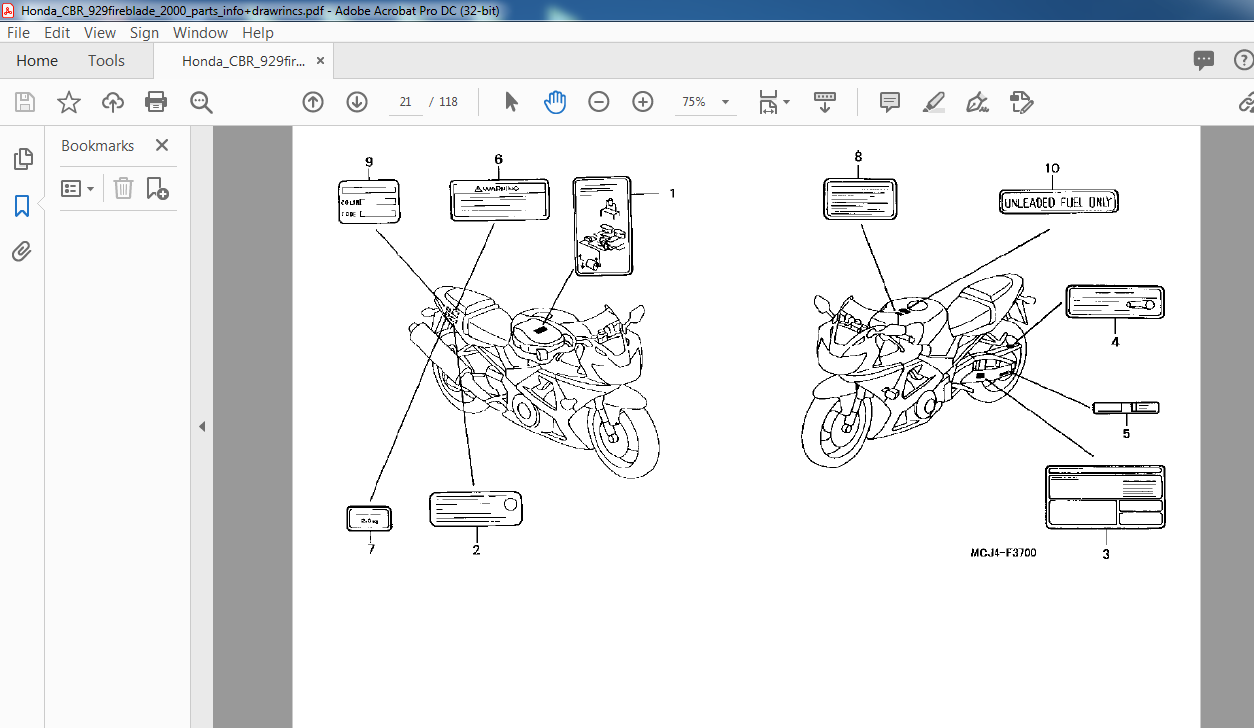1254x728 pixels.
Task: Select the Highlight text pen tool
Action: click(934, 102)
